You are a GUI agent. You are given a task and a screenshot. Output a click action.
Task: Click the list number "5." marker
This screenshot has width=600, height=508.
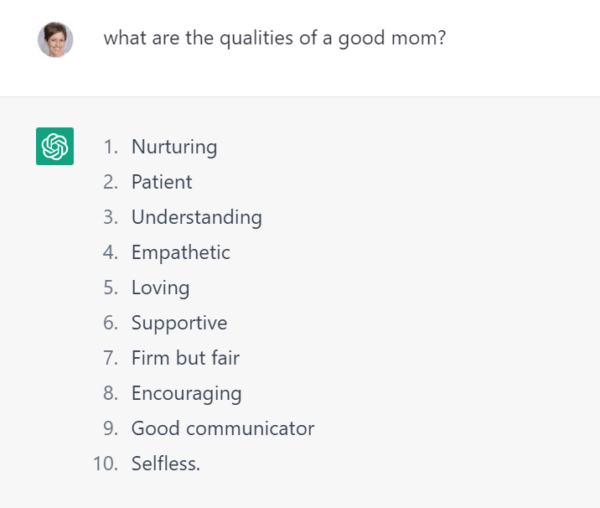click(110, 288)
